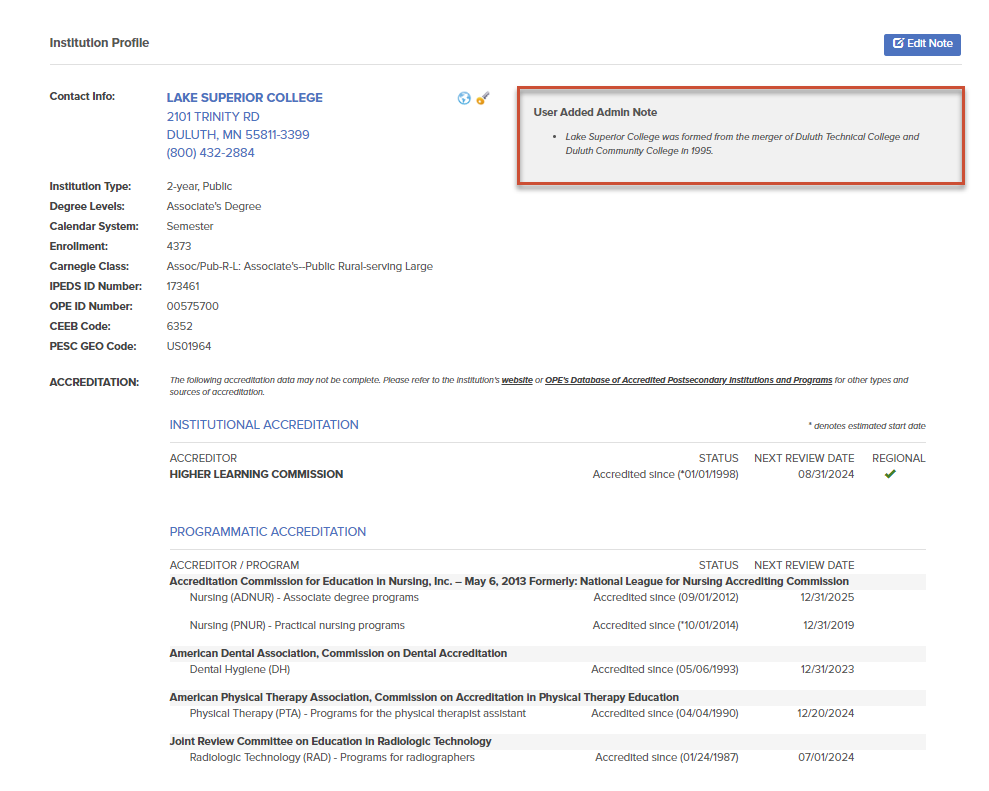Image resolution: width=989 pixels, height=791 pixels.
Task: Click Radiologic Technology (RAD) program row
Action: click(332, 758)
